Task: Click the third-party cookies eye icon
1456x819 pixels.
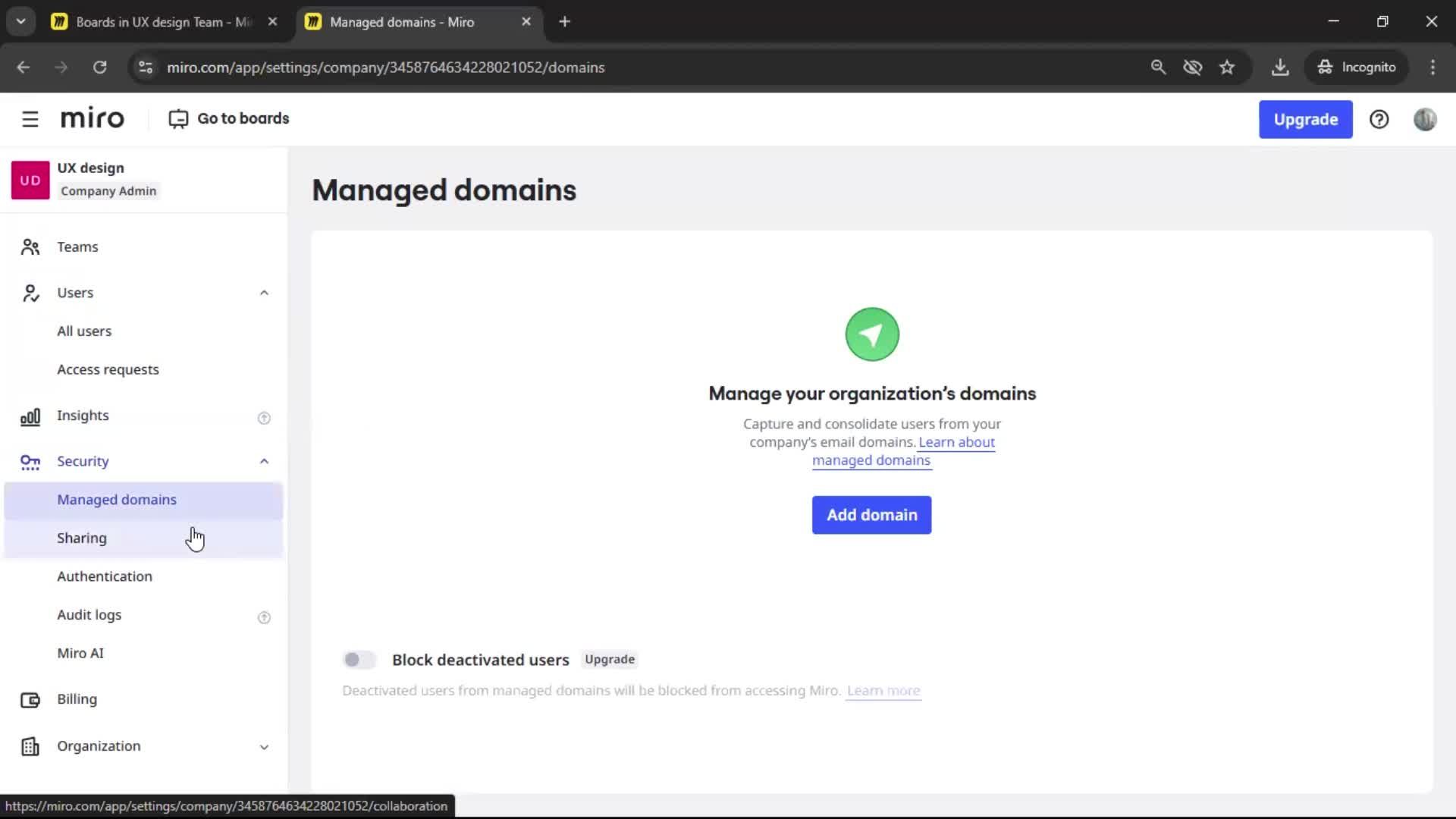Action: pos(1193,67)
